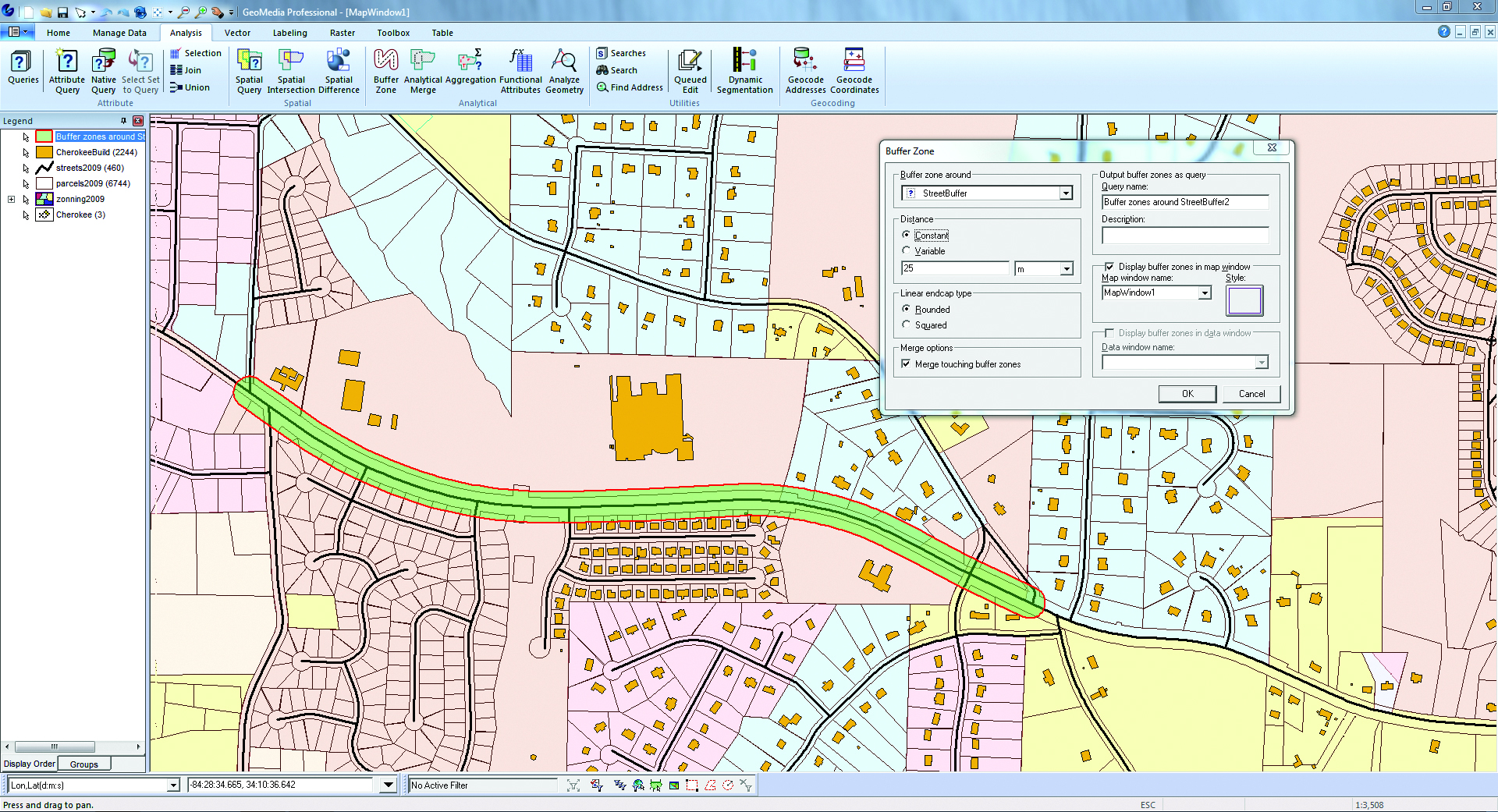Click Select Set to Query
Screen dimensions: 1498x812
140,71
